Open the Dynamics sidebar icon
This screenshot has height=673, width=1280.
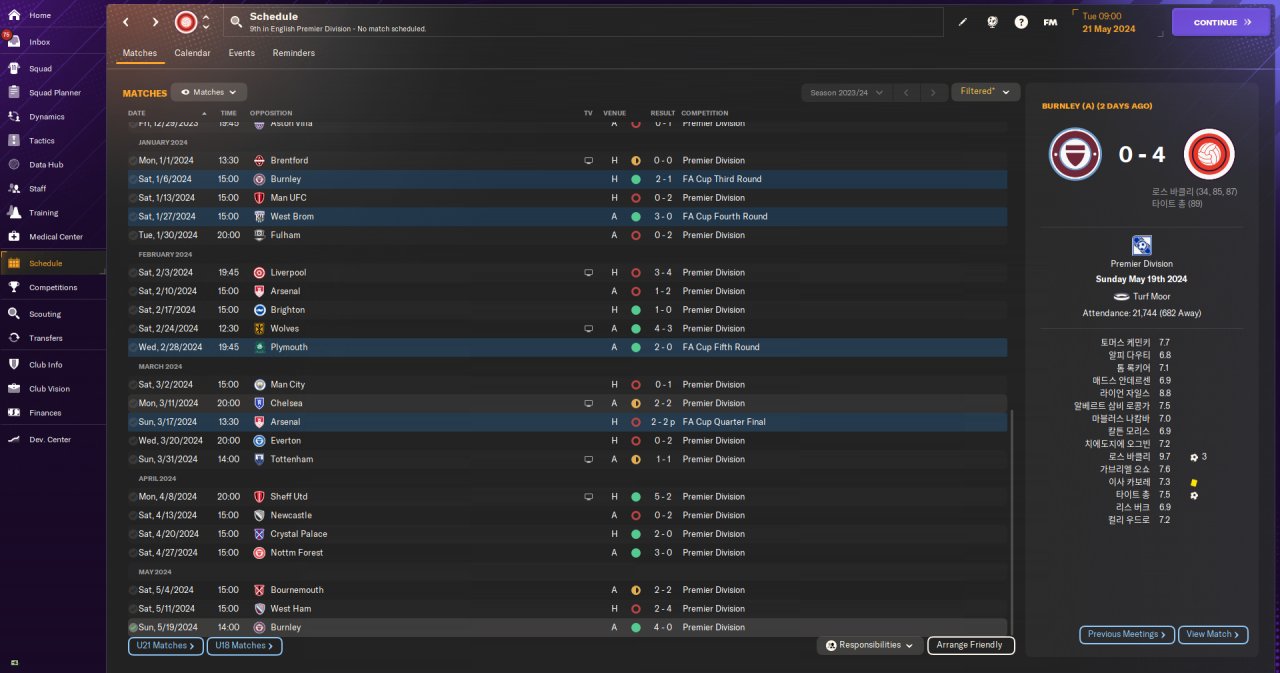(14, 116)
